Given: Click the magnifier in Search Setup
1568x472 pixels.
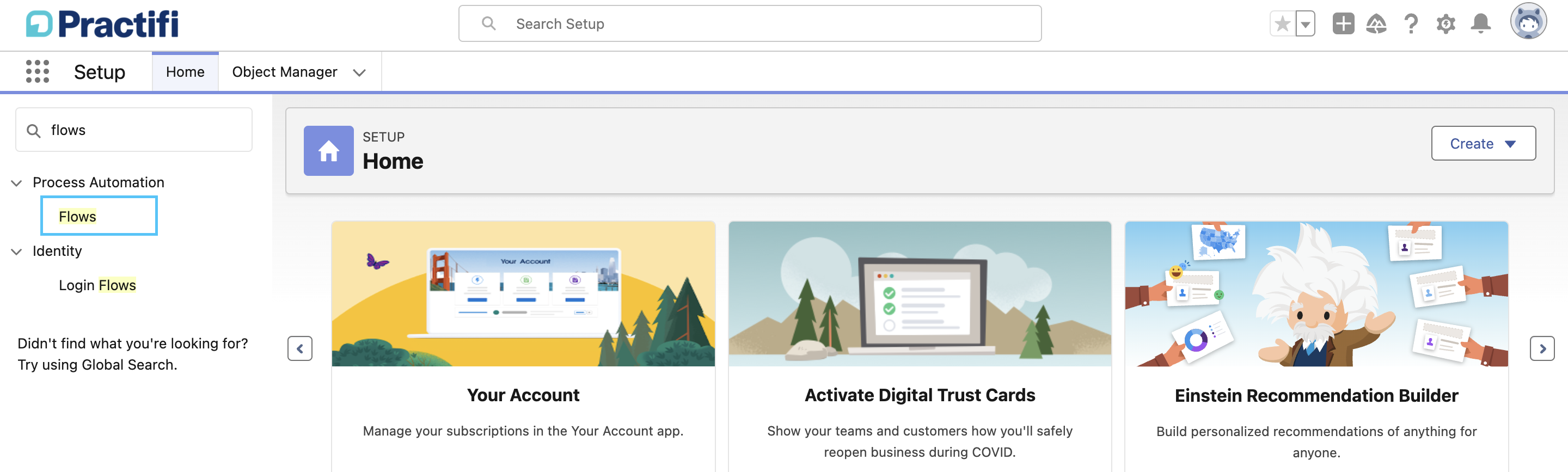Looking at the screenshot, I should click(488, 24).
